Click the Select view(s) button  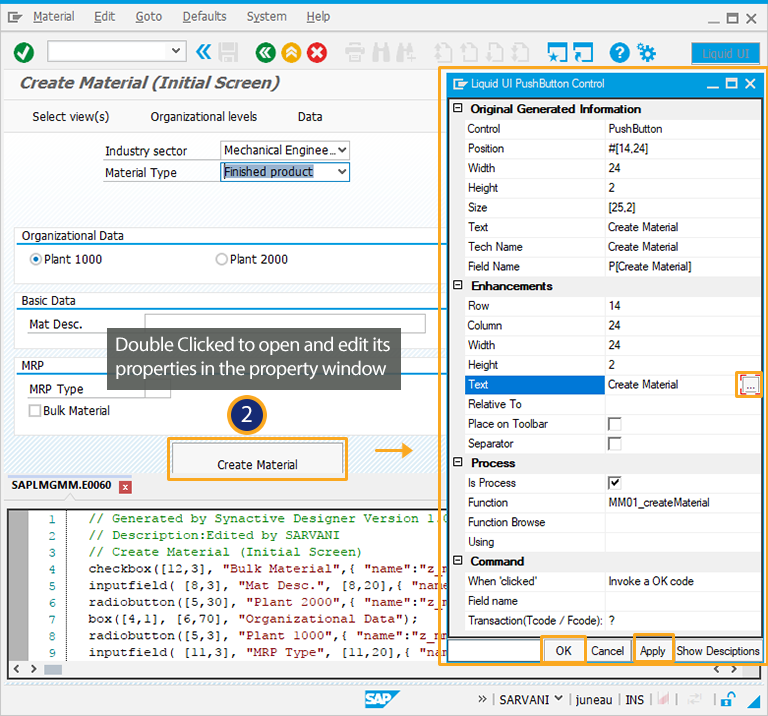pyautogui.click(x=71, y=117)
